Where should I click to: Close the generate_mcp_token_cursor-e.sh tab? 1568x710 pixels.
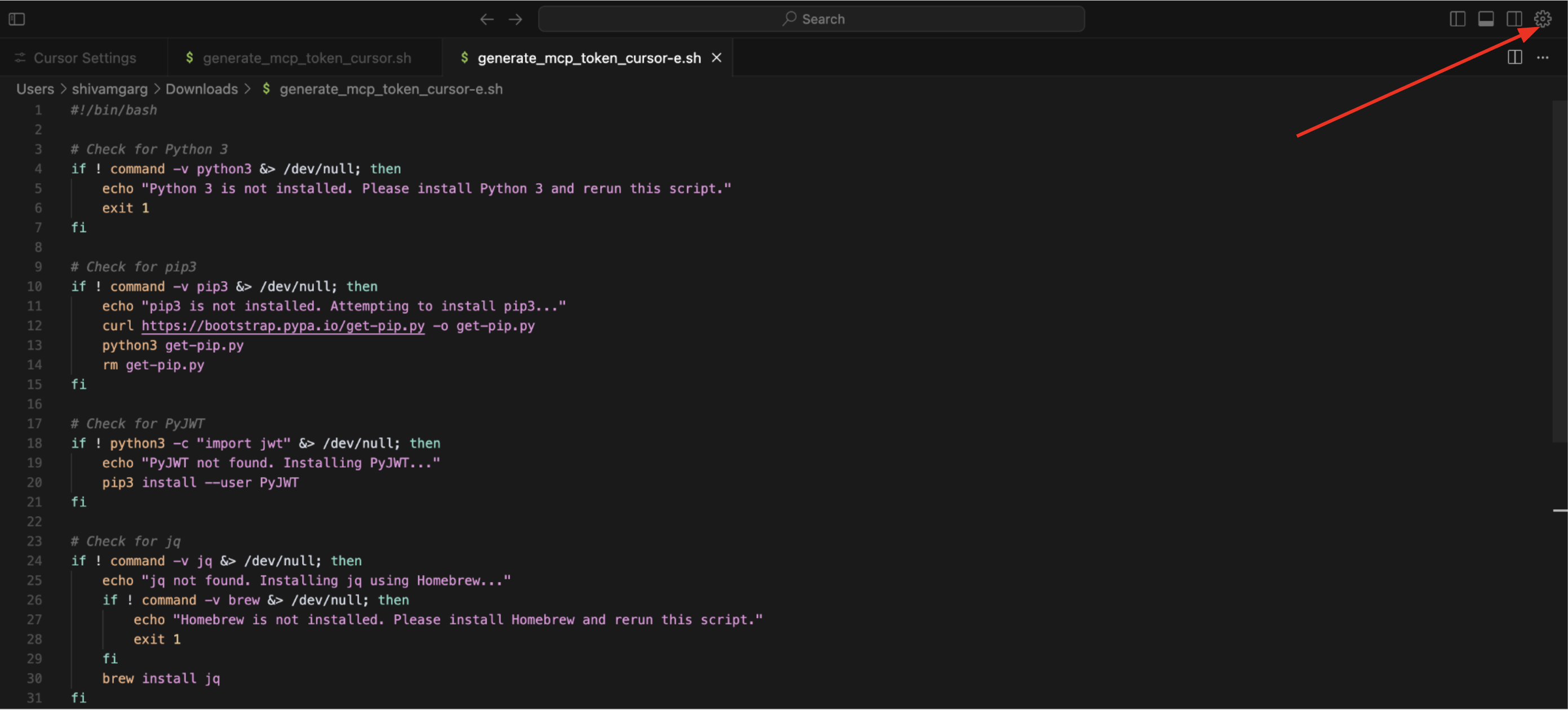716,58
